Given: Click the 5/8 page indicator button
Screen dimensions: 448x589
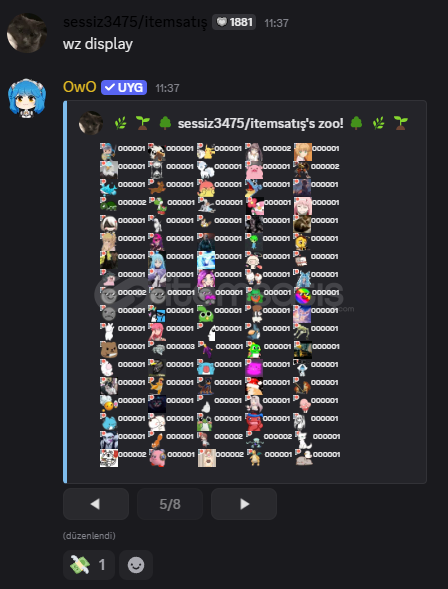Looking at the screenshot, I should click(x=170, y=504).
